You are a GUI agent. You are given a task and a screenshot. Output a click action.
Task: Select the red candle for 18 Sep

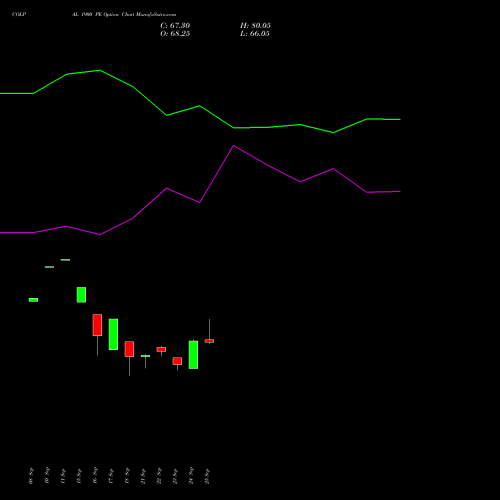(x=129, y=349)
